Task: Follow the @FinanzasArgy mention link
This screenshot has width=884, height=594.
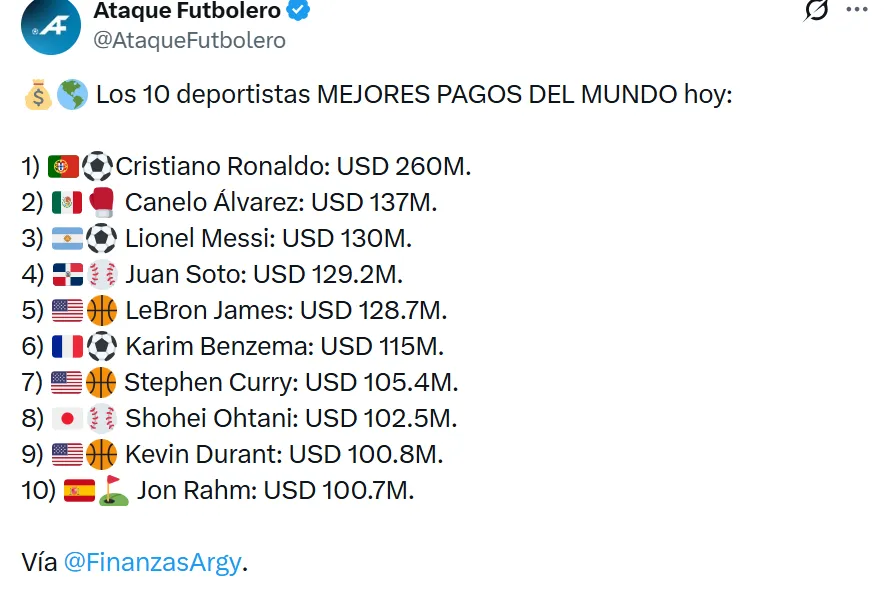Action: pos(152,562)
